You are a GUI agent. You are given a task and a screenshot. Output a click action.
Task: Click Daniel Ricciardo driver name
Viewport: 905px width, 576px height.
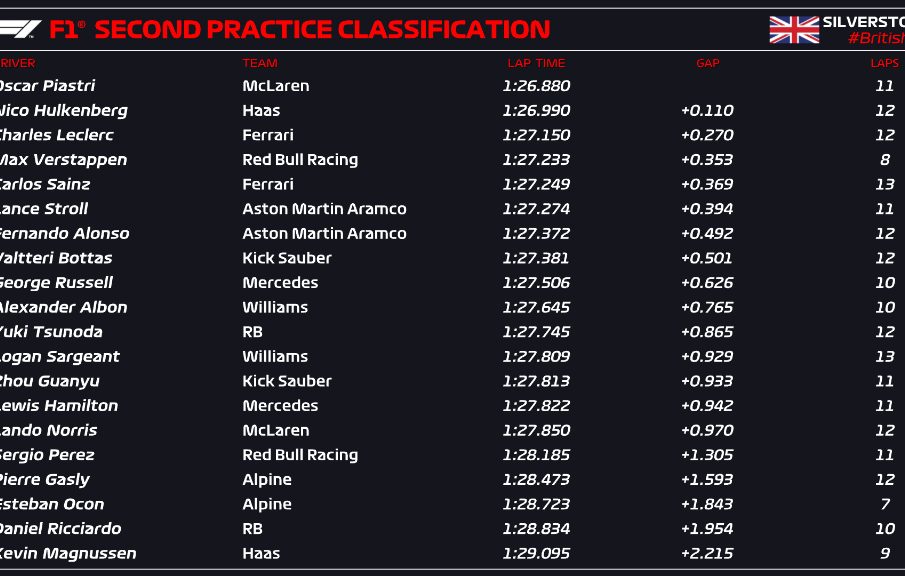click(61, 529)
